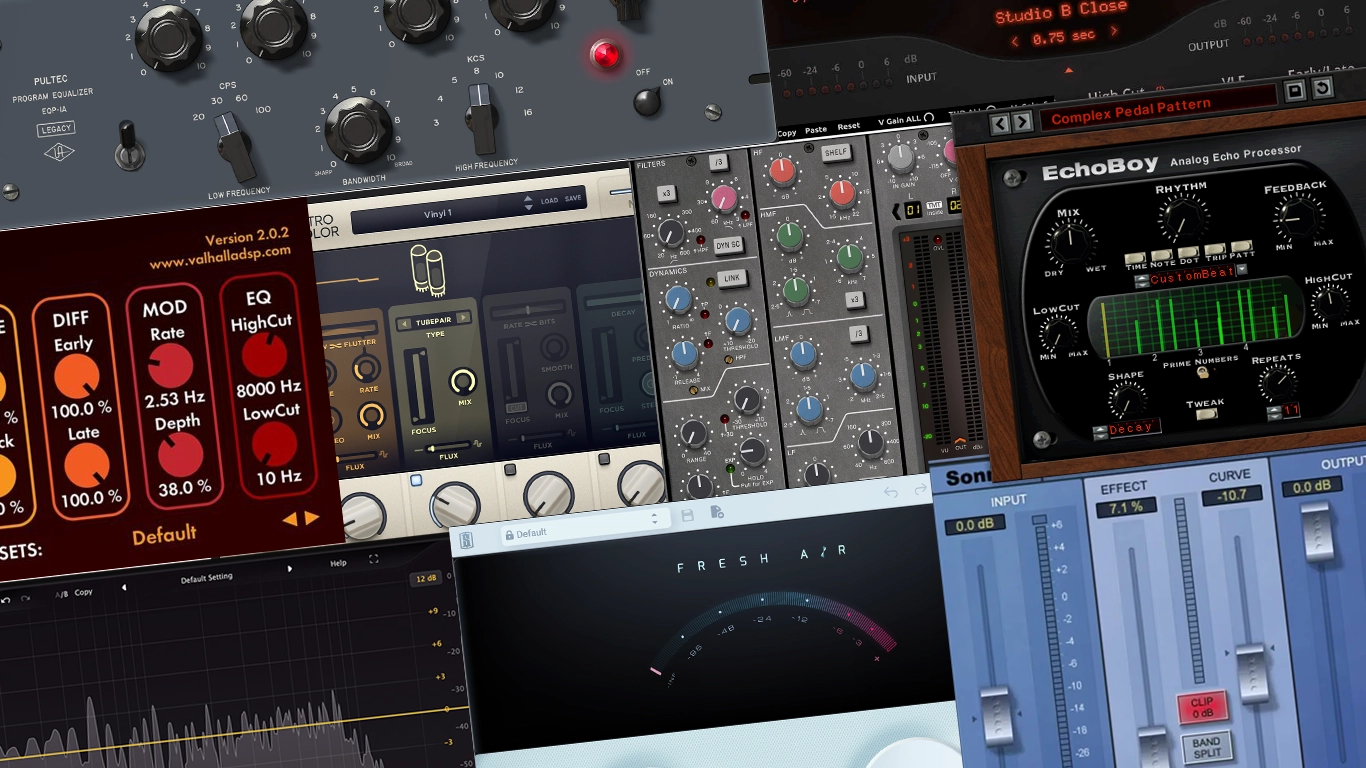Click the EchoBoy revert arrow icon
The width and height of the screenshot is (1366, 768).
[x=1322, y=90]
